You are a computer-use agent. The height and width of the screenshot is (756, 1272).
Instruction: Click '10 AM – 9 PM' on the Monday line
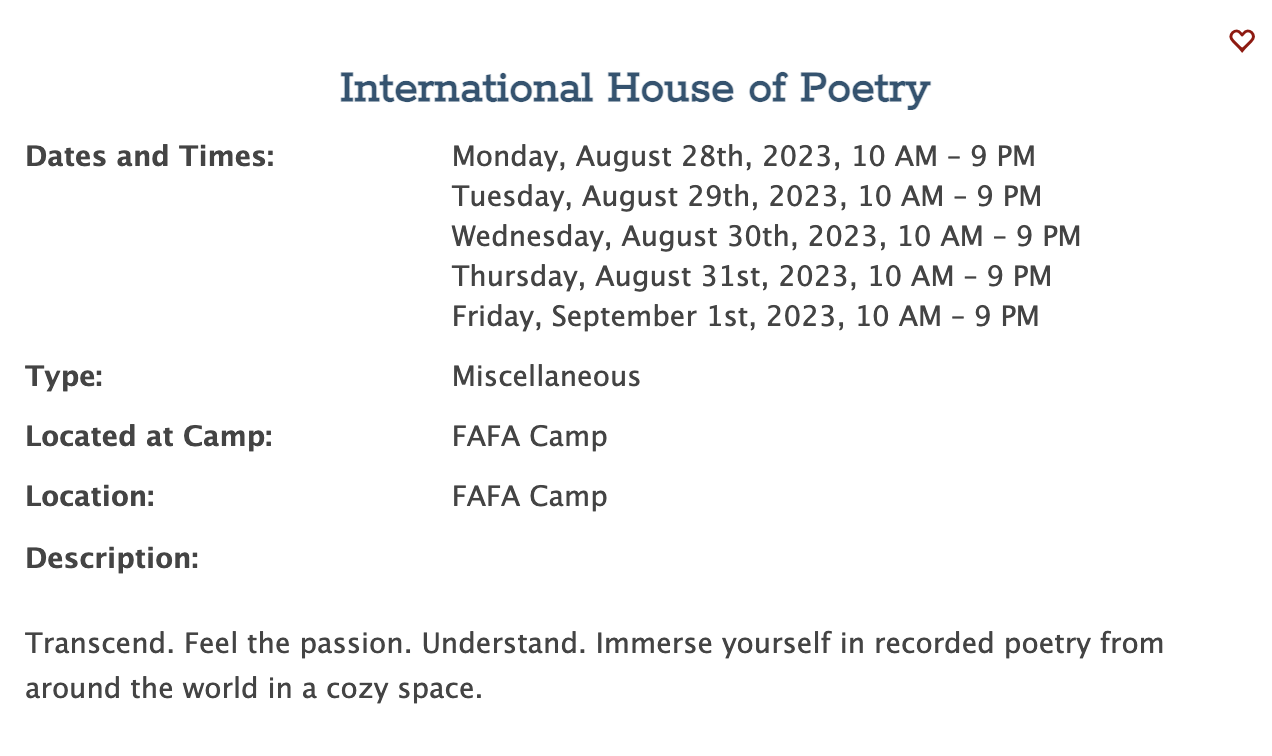coord(946,157)
